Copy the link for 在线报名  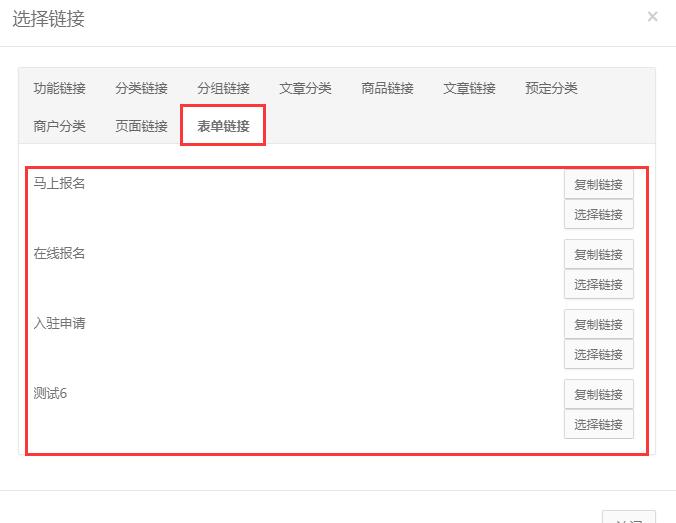pos(598,254)
